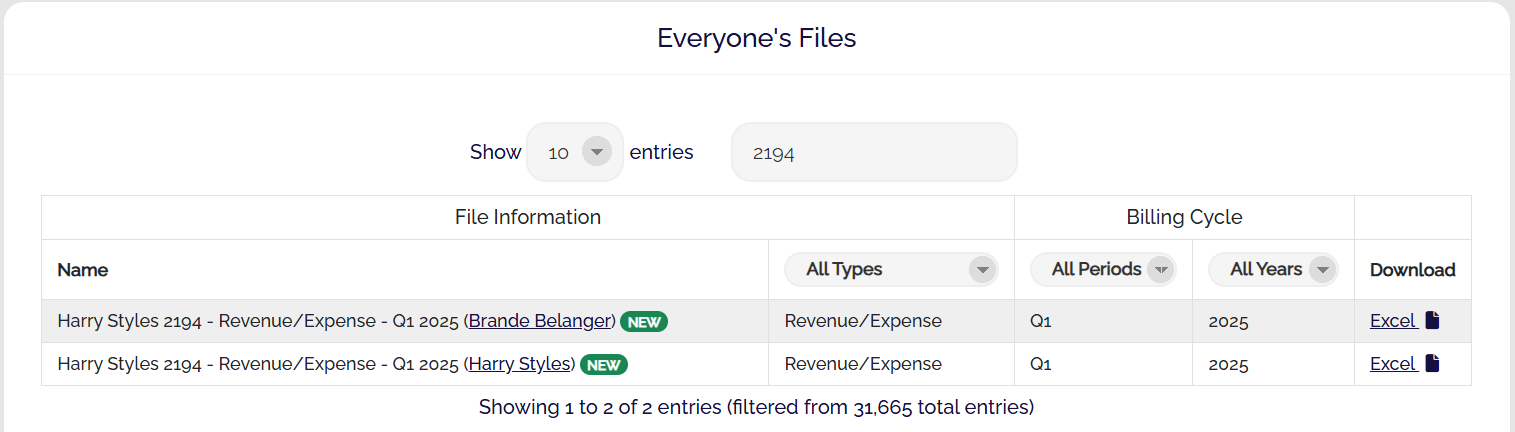Download Excel link in Harry Styles' row
The image size is (1515, 432).
(1392, 364)
